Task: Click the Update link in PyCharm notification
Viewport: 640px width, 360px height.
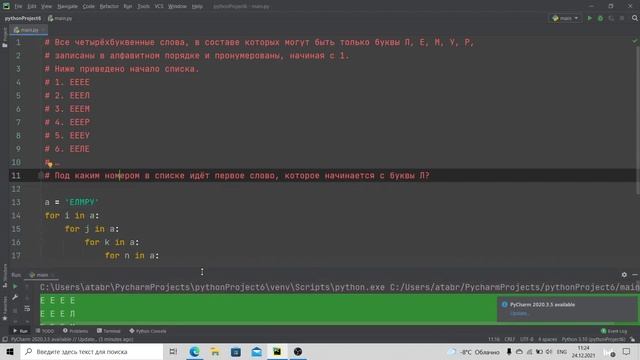Action: tap(520, 313)
